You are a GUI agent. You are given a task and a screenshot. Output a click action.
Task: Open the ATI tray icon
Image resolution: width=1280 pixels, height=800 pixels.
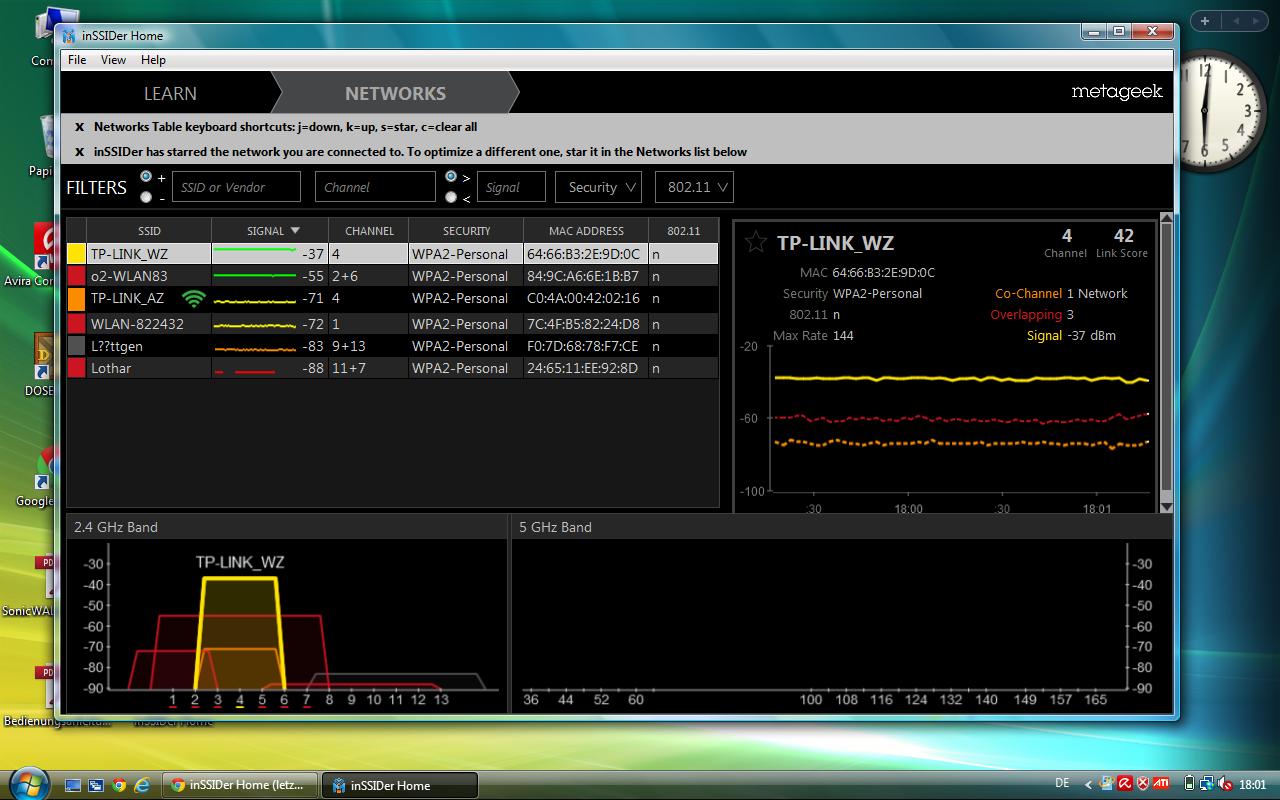[x=1162, y=783]
